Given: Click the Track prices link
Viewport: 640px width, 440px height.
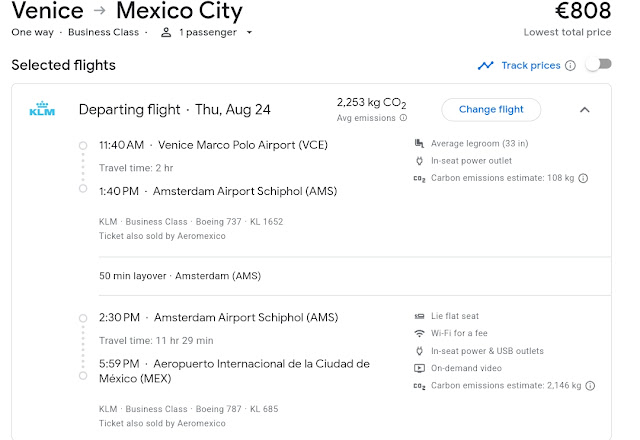Looking at the screenshot, I should pos(531,65).
